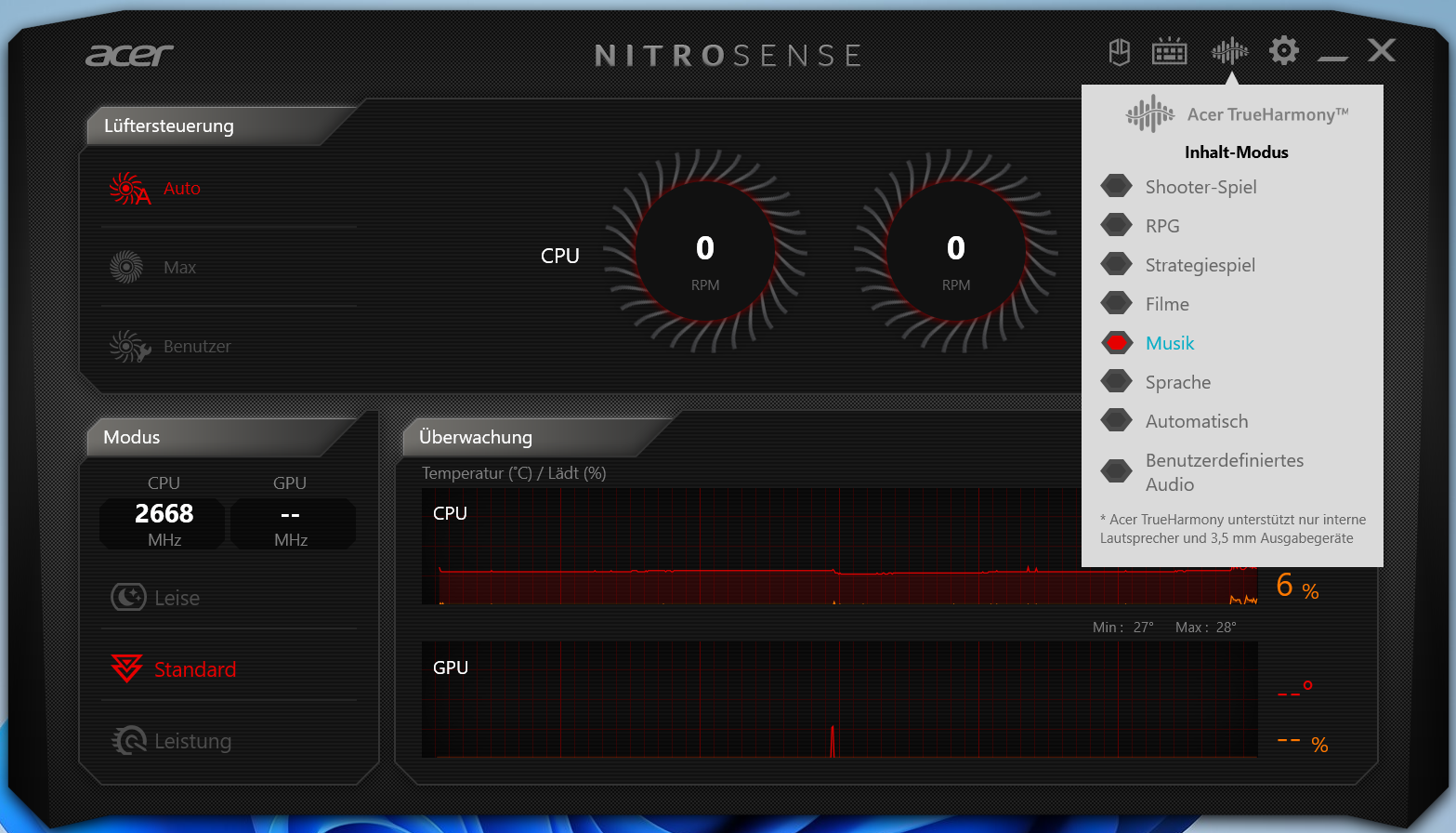
Task: Click the CPU fan RPM dial
Action: click(x=705, y=251)
